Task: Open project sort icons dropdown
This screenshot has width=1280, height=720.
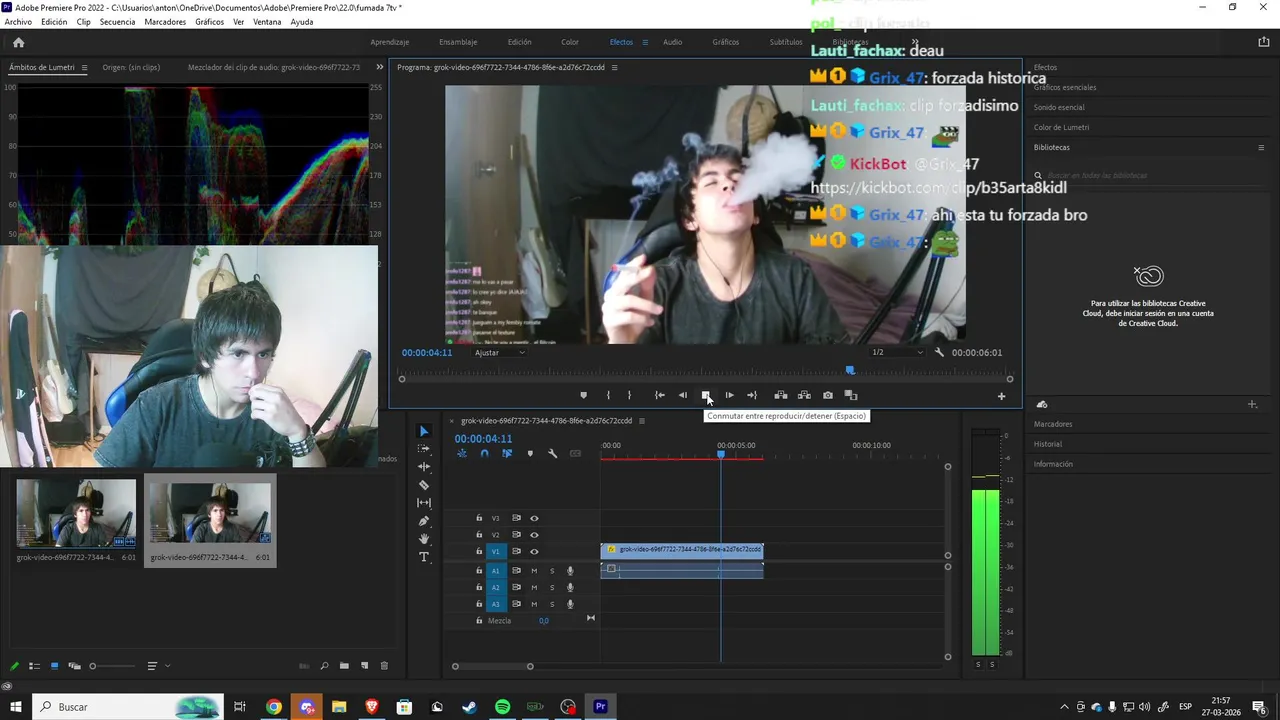Action: pyautogui.click(x=157, y=666)
